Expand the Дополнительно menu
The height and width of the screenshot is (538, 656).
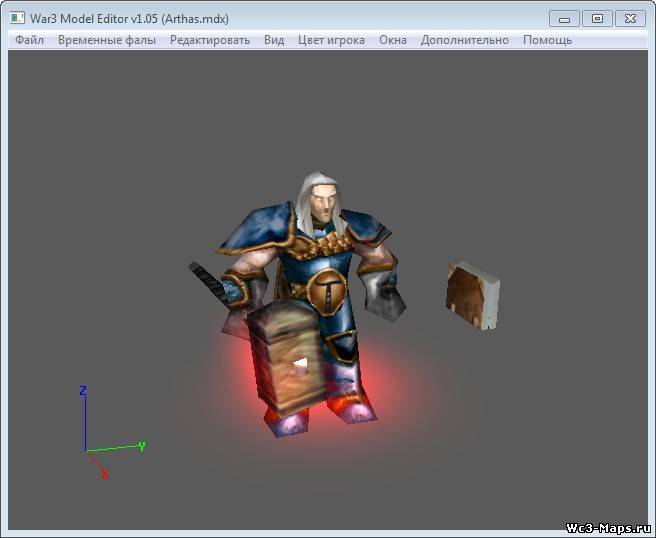pos(464,40)
